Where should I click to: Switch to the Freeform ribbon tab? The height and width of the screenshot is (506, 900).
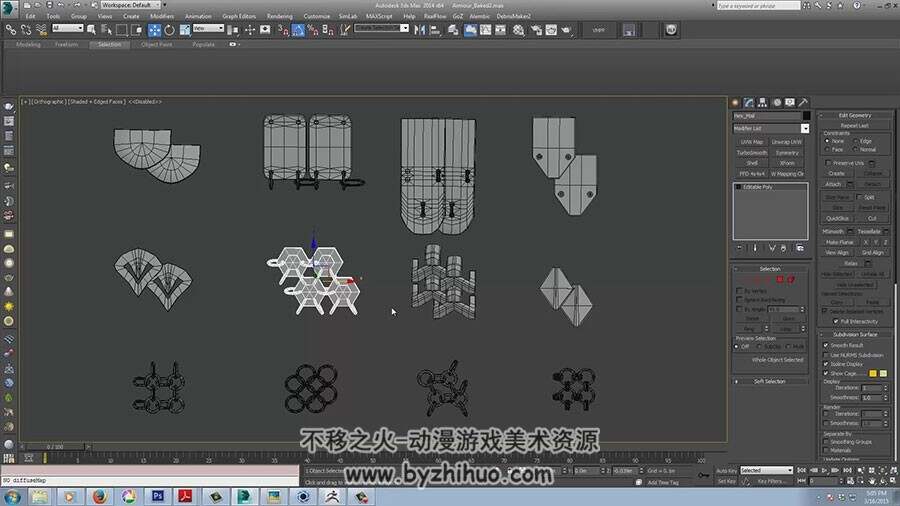[x=66, y=44]
